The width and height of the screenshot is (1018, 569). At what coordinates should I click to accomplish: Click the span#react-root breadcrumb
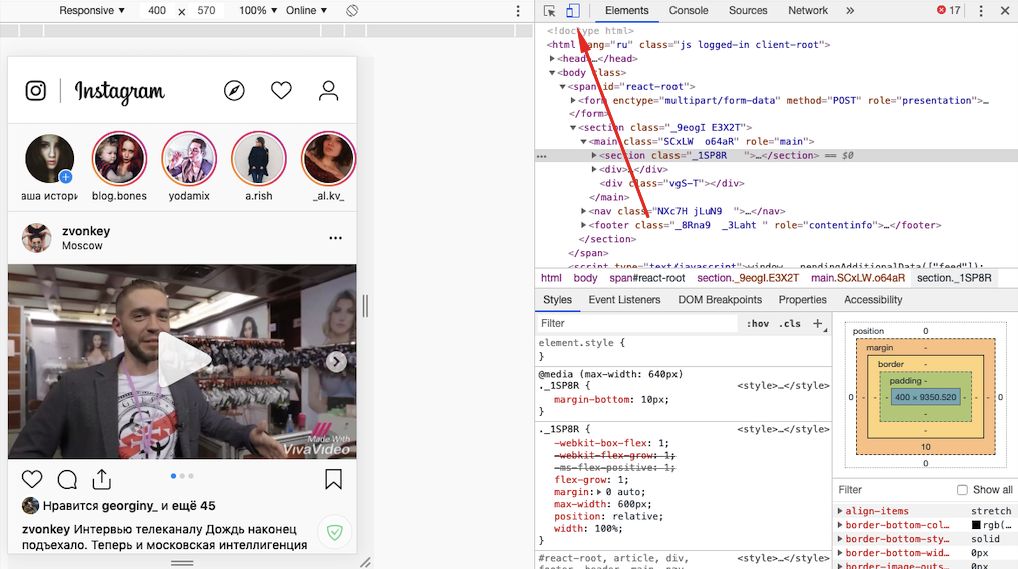647,278
